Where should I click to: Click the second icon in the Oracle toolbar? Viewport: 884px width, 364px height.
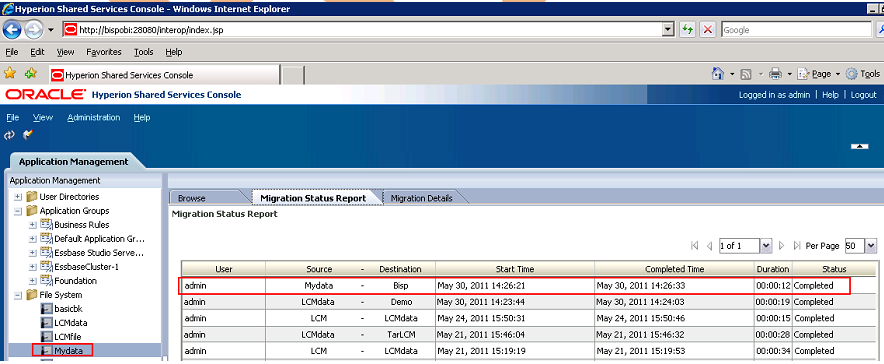[x=28, y=135]
